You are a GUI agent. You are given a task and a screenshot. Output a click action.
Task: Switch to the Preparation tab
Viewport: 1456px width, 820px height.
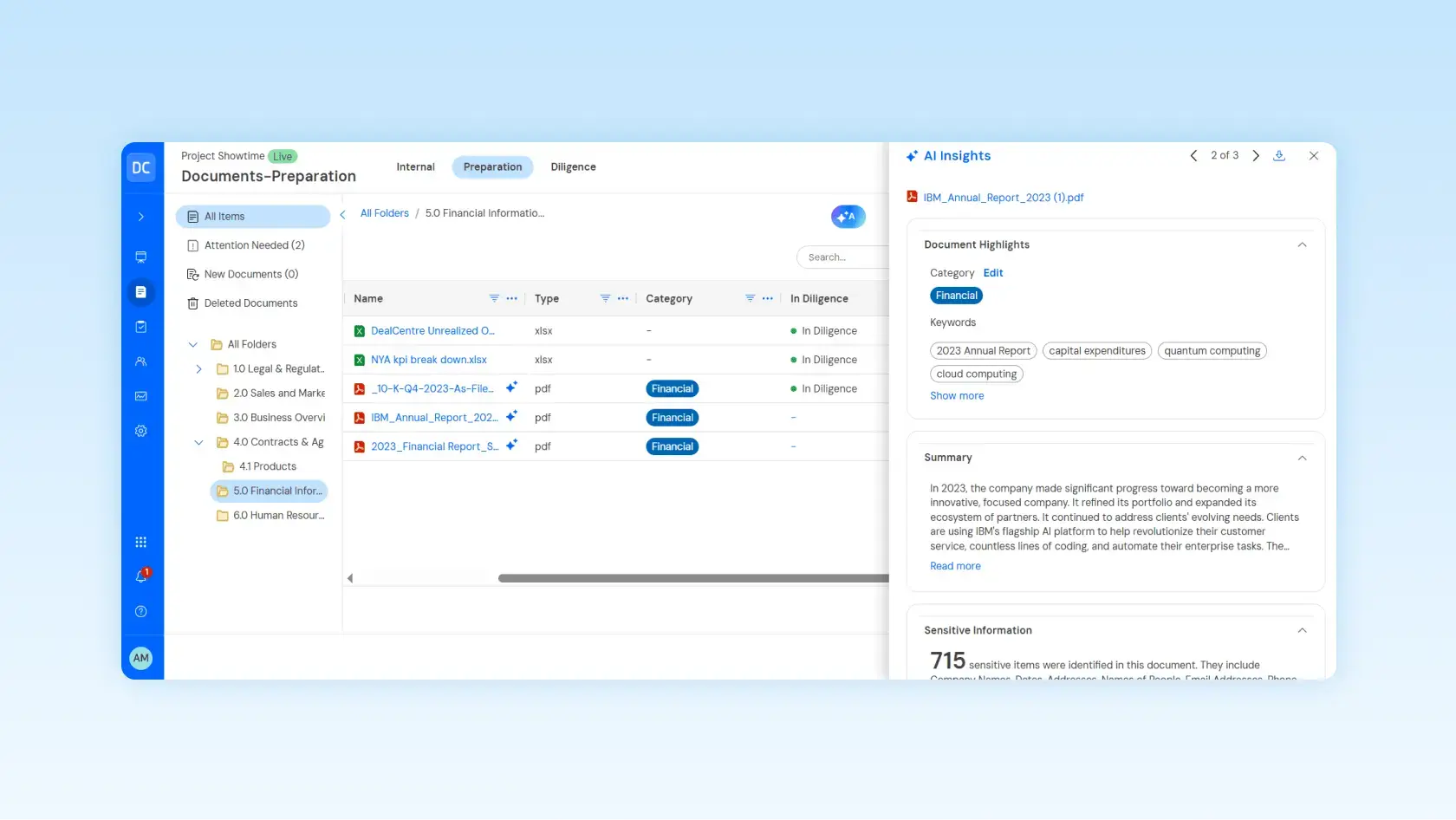tap(492, 167)
